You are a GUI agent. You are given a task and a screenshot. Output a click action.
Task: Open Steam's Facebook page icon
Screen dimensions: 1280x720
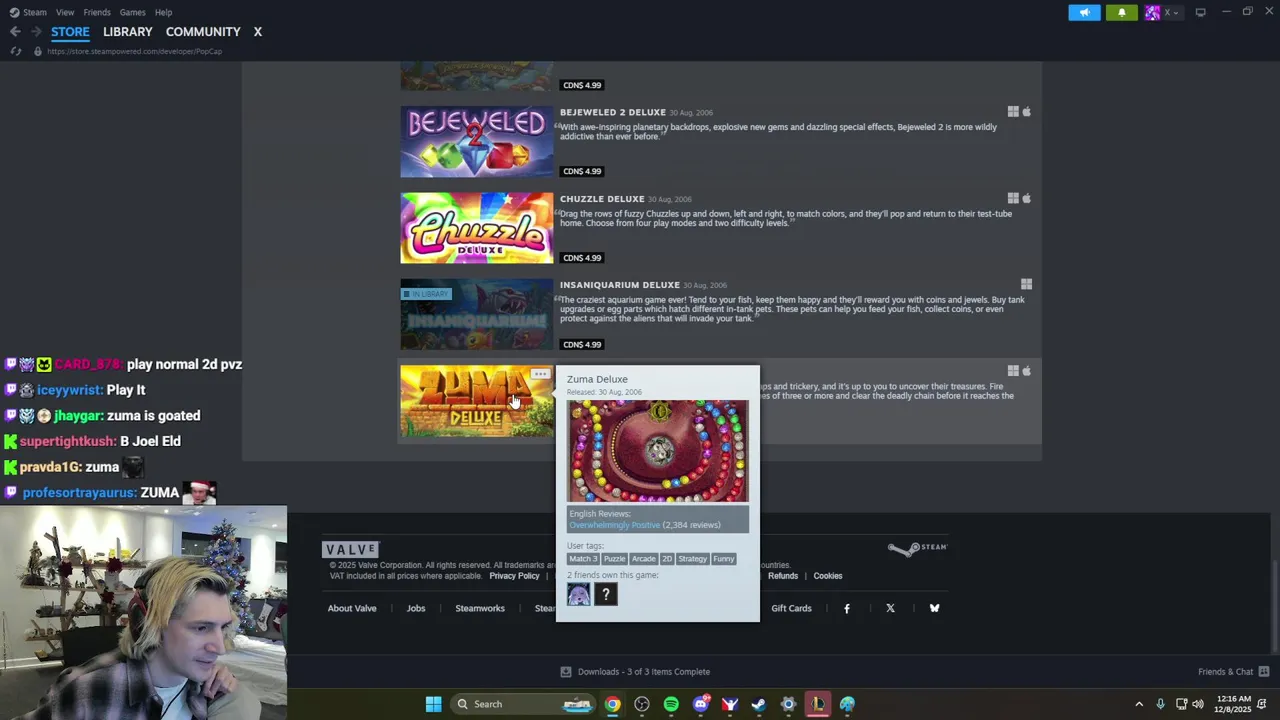[847, 608]
